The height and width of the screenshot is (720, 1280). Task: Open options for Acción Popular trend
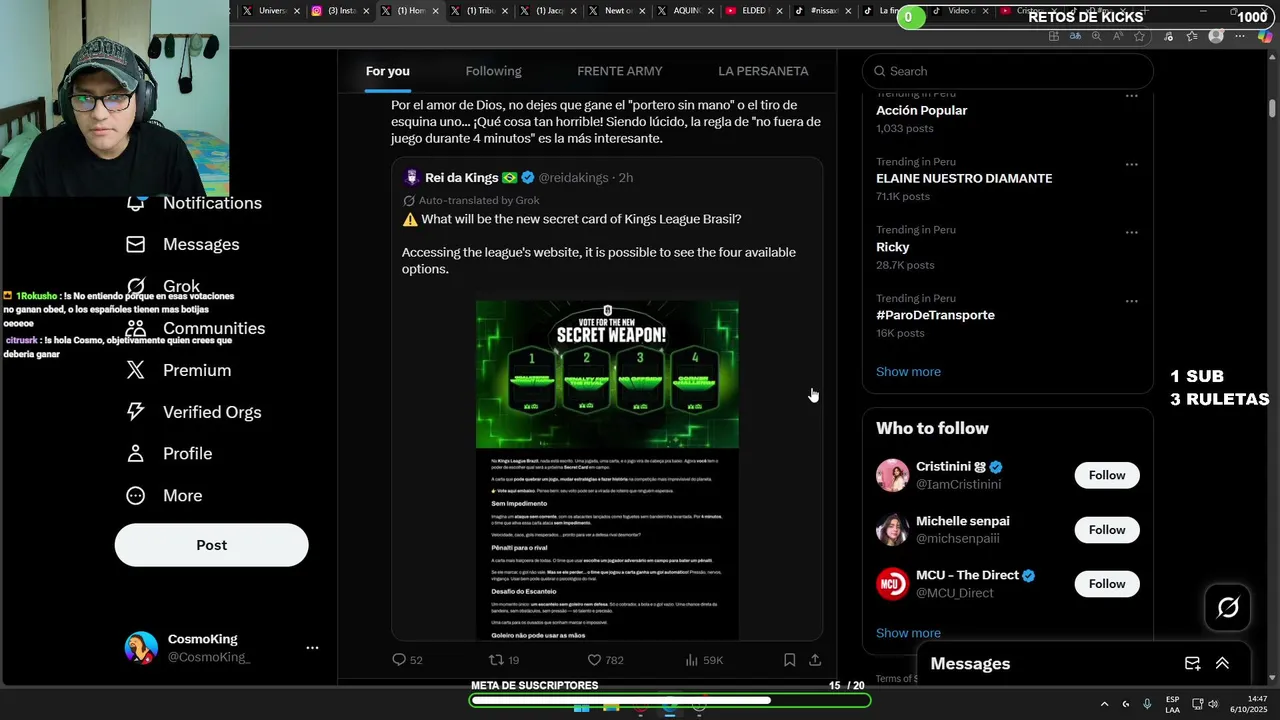click(1132, 96)
